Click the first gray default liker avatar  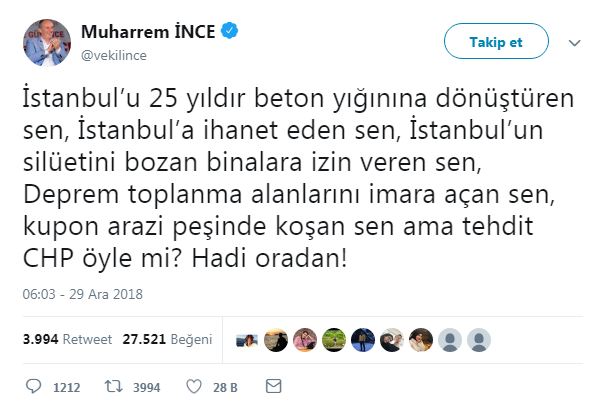tap(451, 339)
